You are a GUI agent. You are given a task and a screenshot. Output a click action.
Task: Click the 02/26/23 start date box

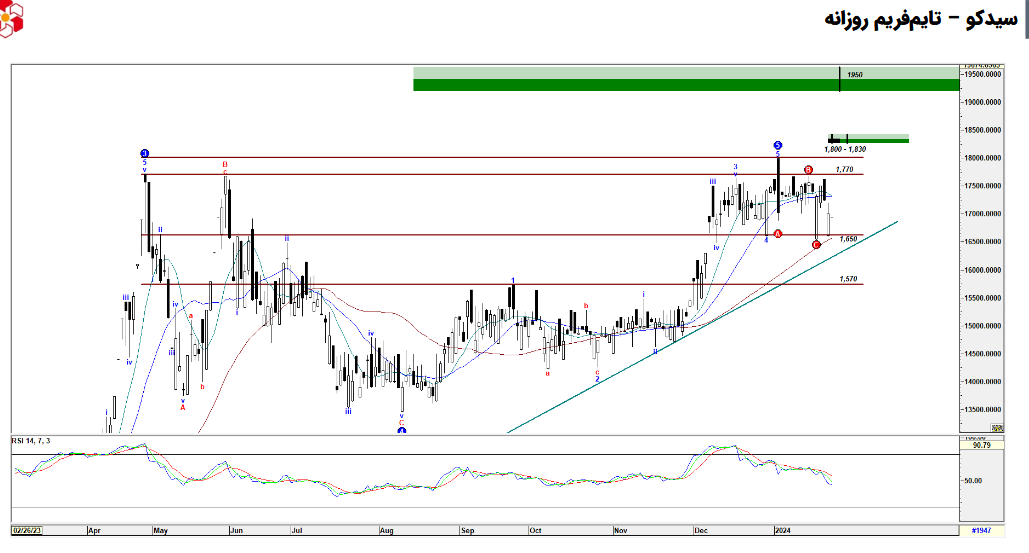(26, 529)
